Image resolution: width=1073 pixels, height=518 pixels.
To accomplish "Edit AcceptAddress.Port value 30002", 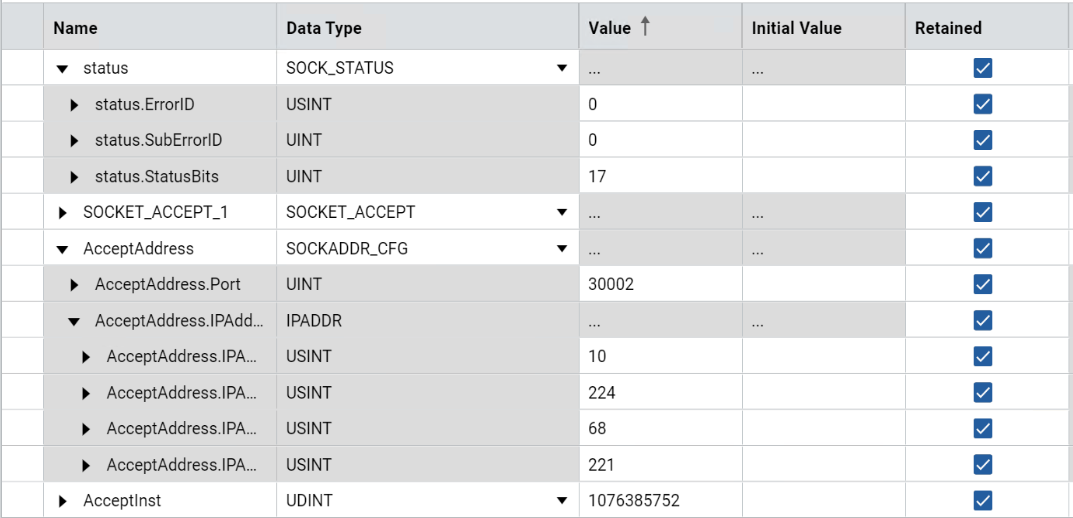I will coord(660,285).
